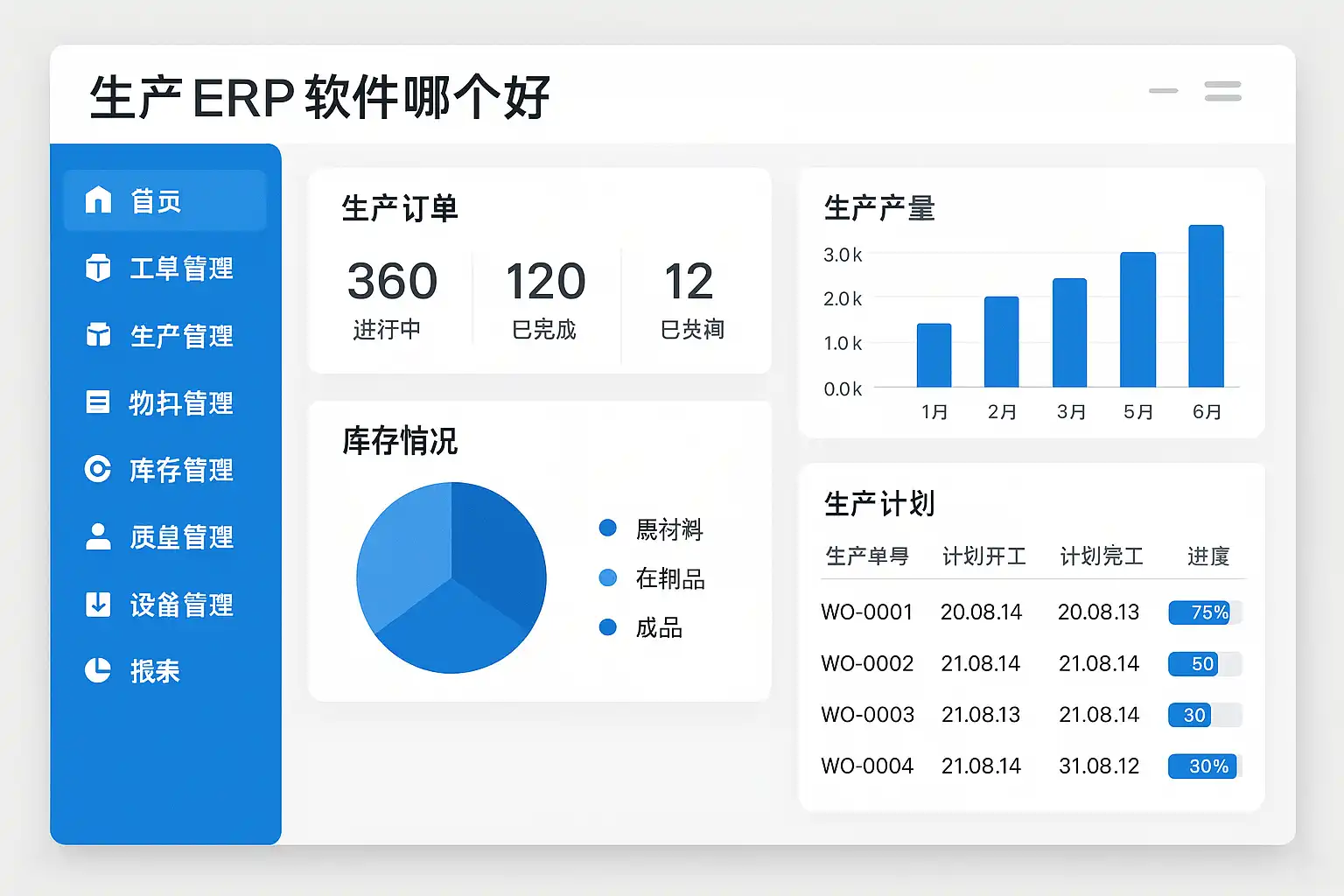
Task: Click the short dash icon in the header
Action: (1163, 90)
